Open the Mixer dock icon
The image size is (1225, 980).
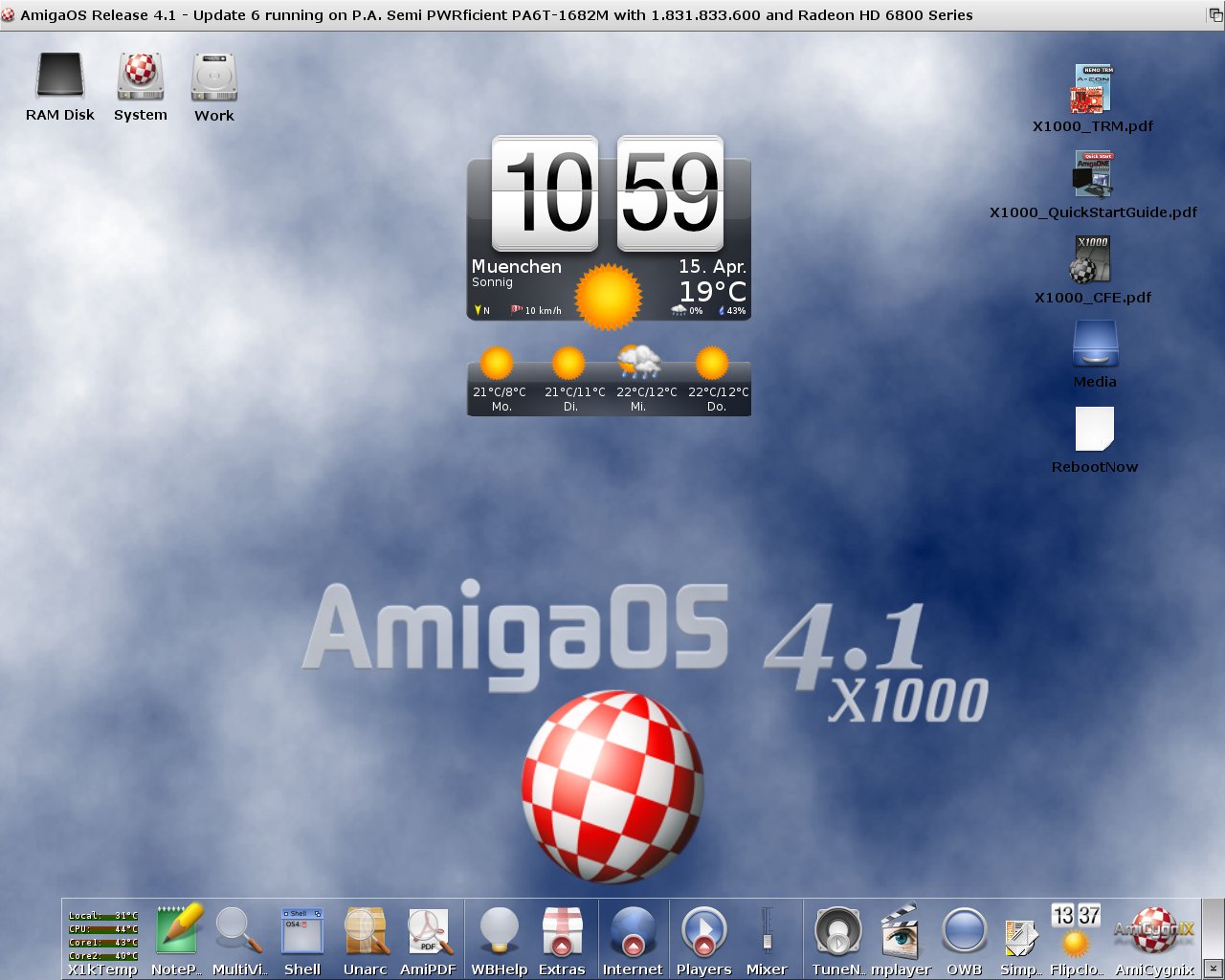[x=767, y=931]
